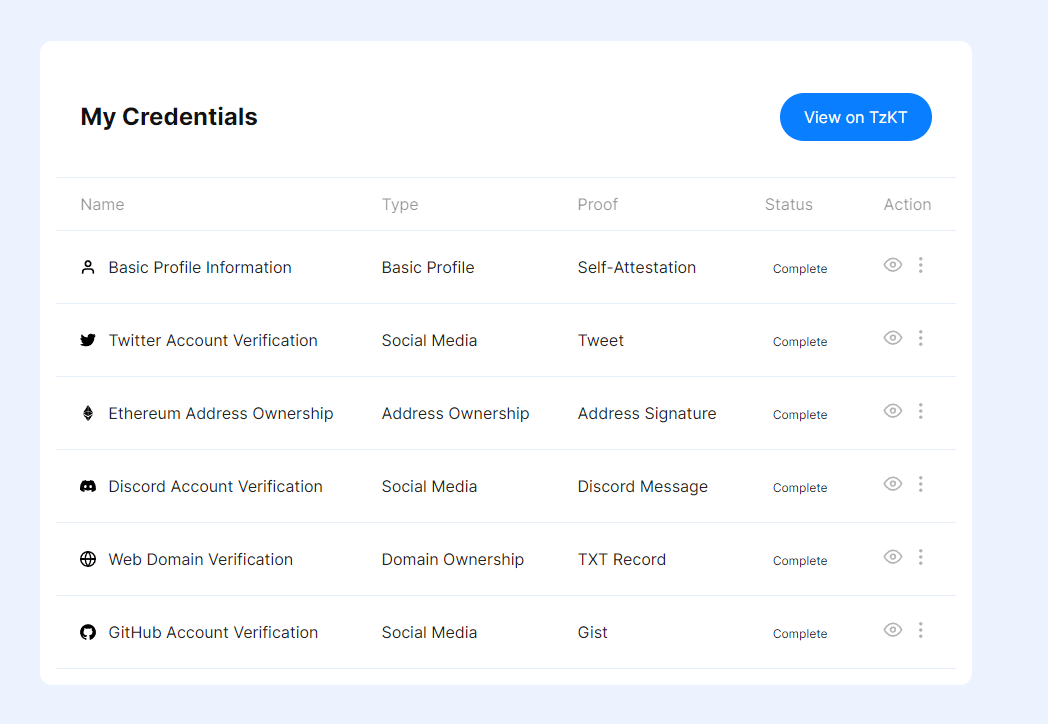
Task: View Web Domain Verification via eye icon
Action: click(893, 556)
